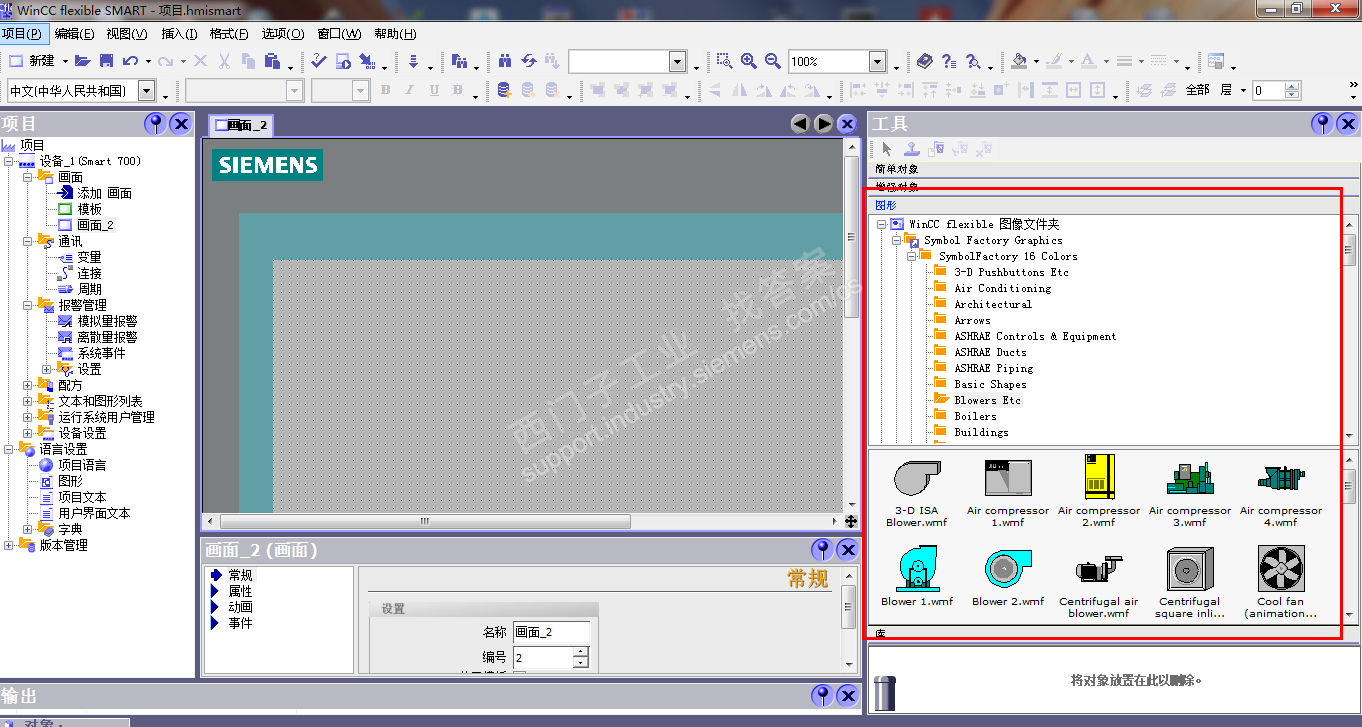
Task: Select the 3-D ISA Blower.wmf graphic
Action: tap(917, 490)
